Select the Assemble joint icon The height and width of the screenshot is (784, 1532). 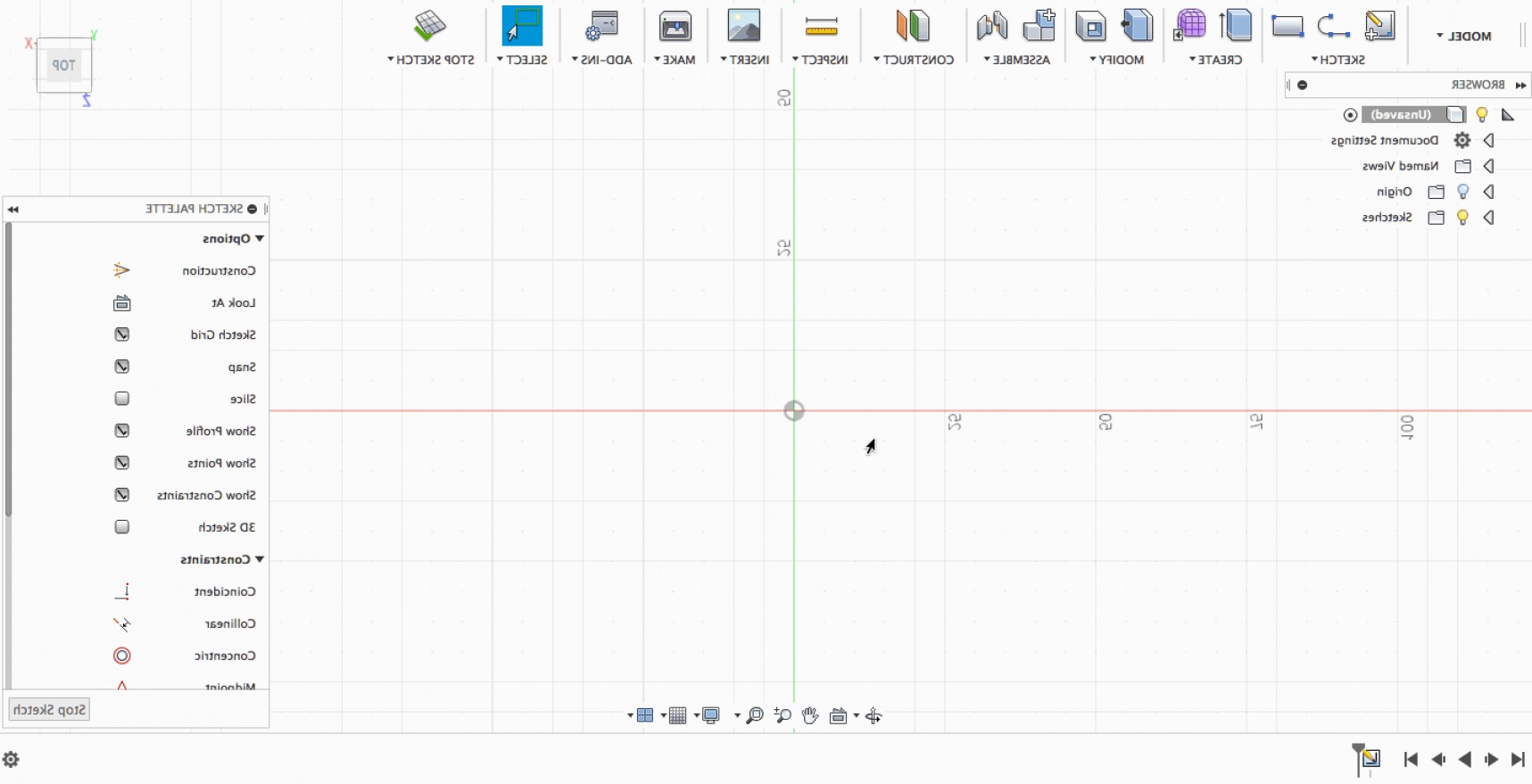coord(992,26)
